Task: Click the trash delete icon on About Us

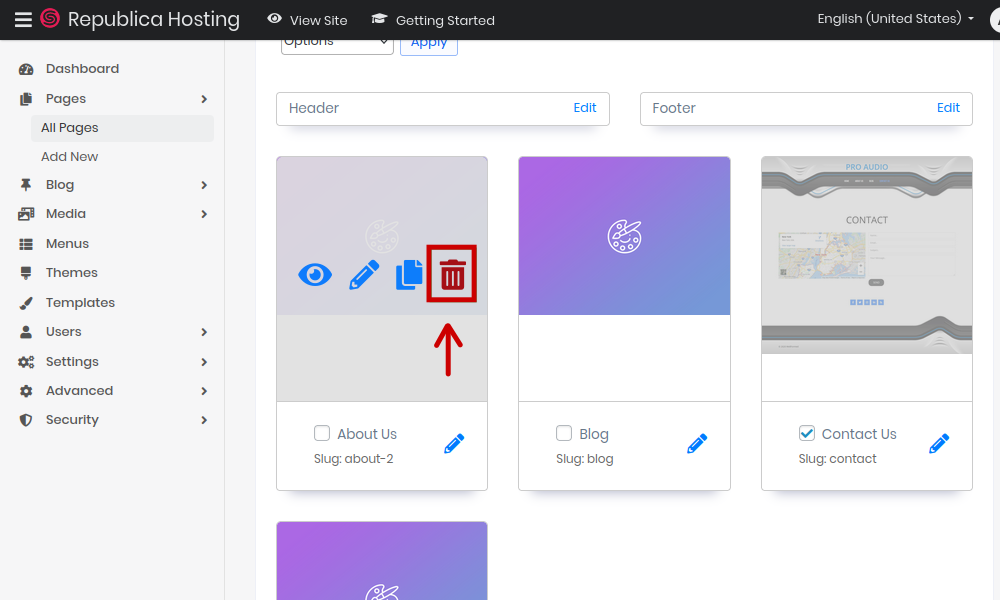Action: click(x=452, y=274)
